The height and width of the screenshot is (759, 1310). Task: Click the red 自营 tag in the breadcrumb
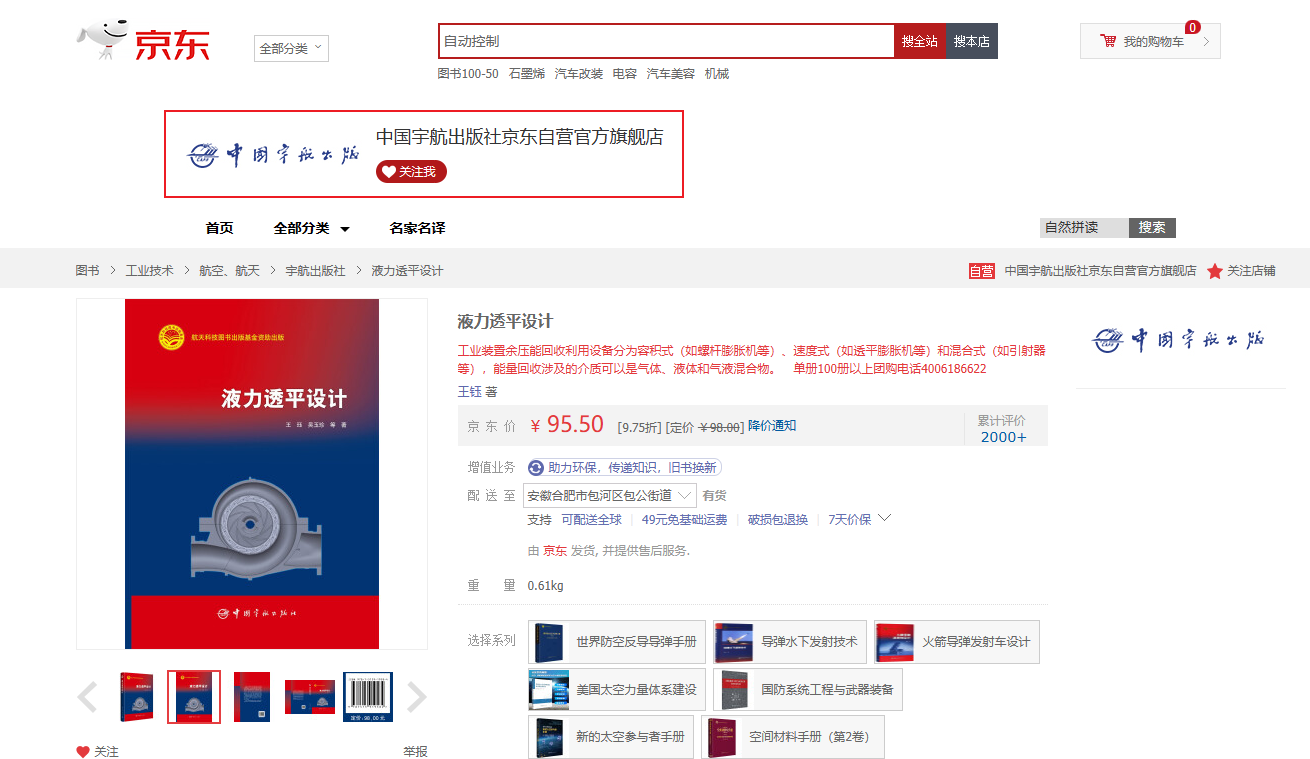point(983,270)
